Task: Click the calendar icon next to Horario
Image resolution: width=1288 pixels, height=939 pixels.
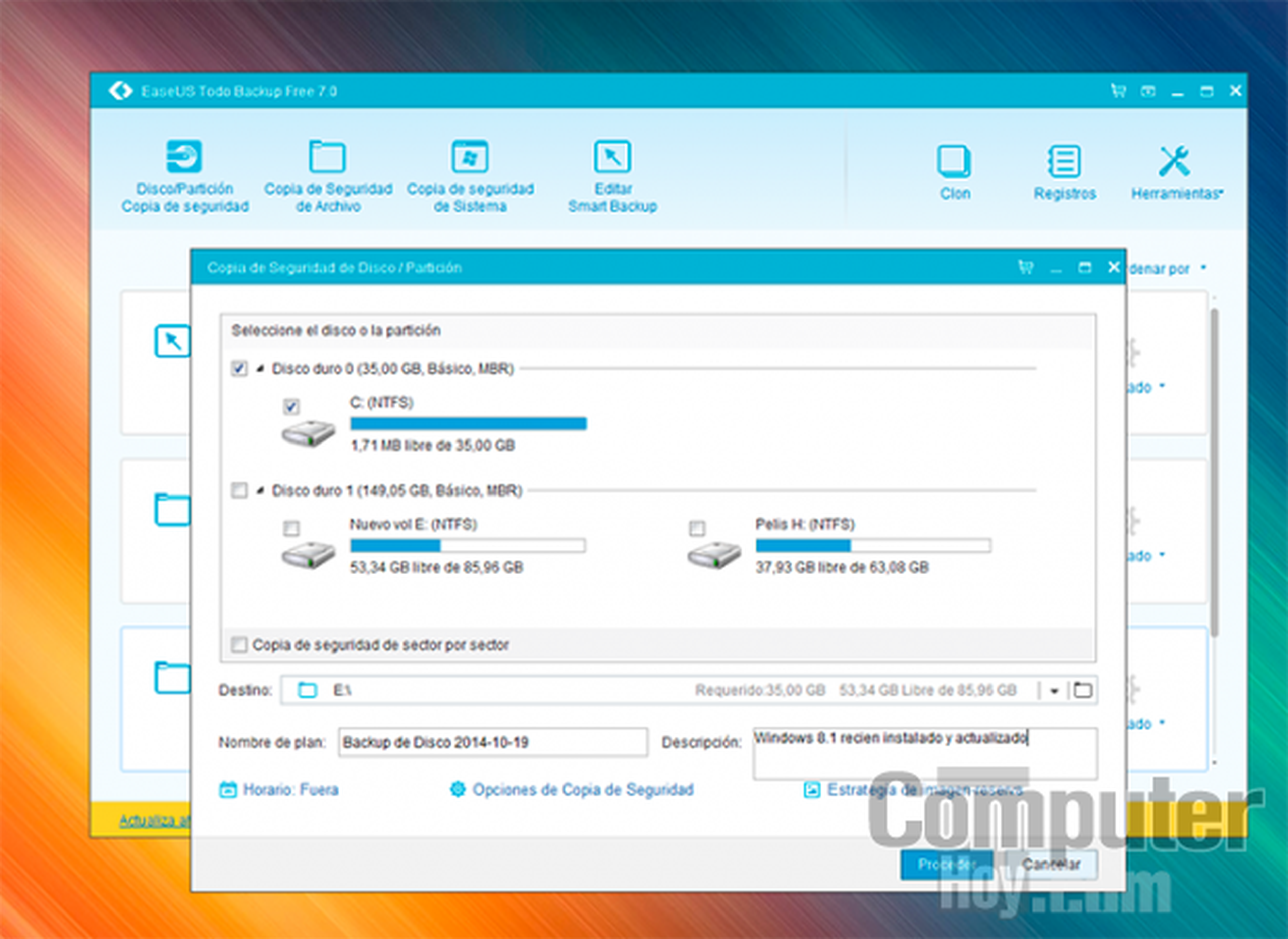Action: tap(228, 789)
